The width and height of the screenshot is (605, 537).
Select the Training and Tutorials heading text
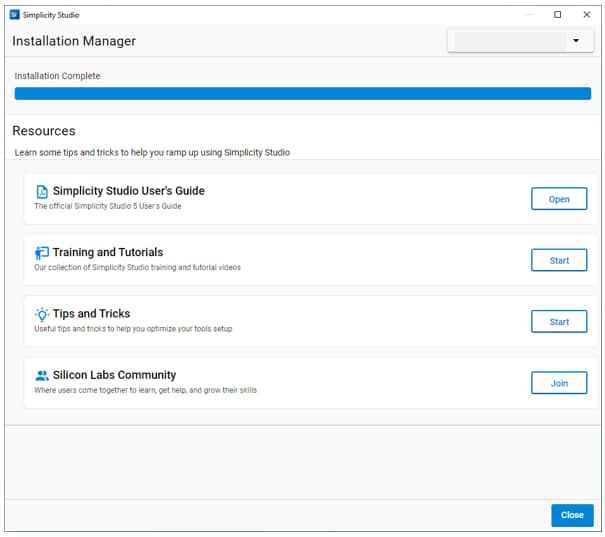(107, 252)
